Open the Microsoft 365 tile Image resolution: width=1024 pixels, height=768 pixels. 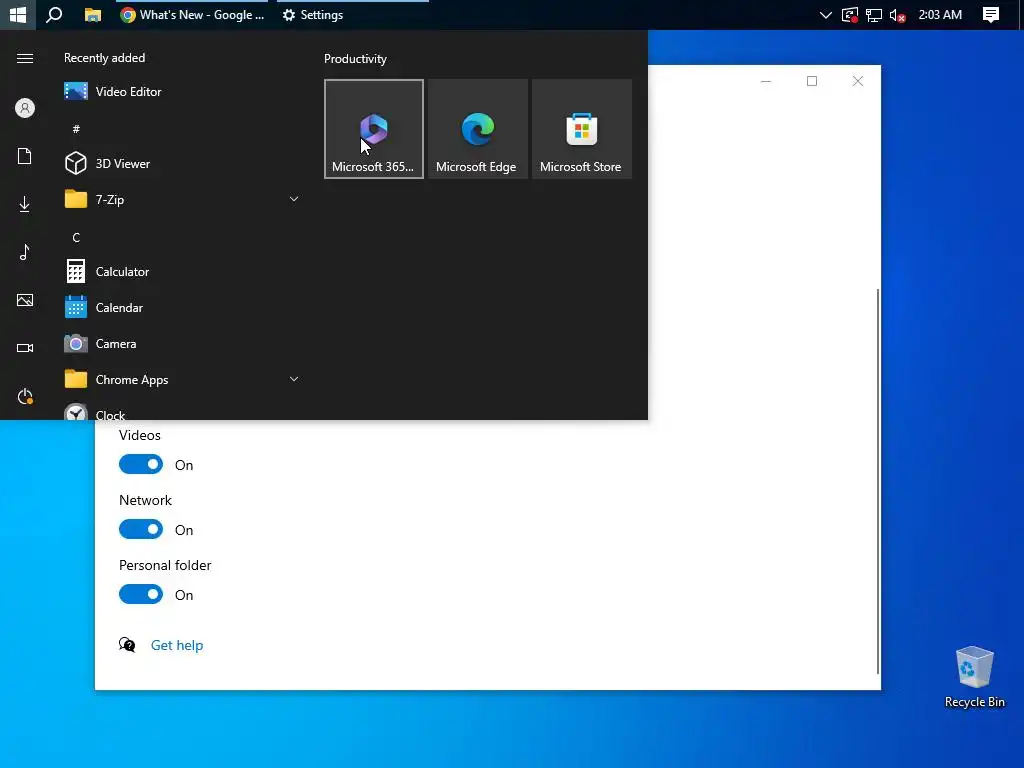(x=374, y=129)
